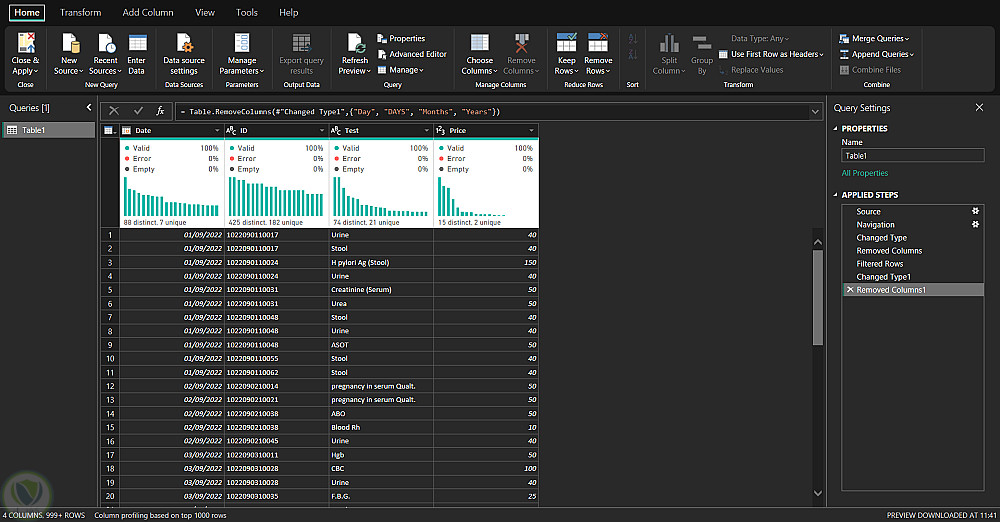The image size is (1000, 522).
Task: Open the Price column filter dropdown
Action: click(x=530, y=131)
